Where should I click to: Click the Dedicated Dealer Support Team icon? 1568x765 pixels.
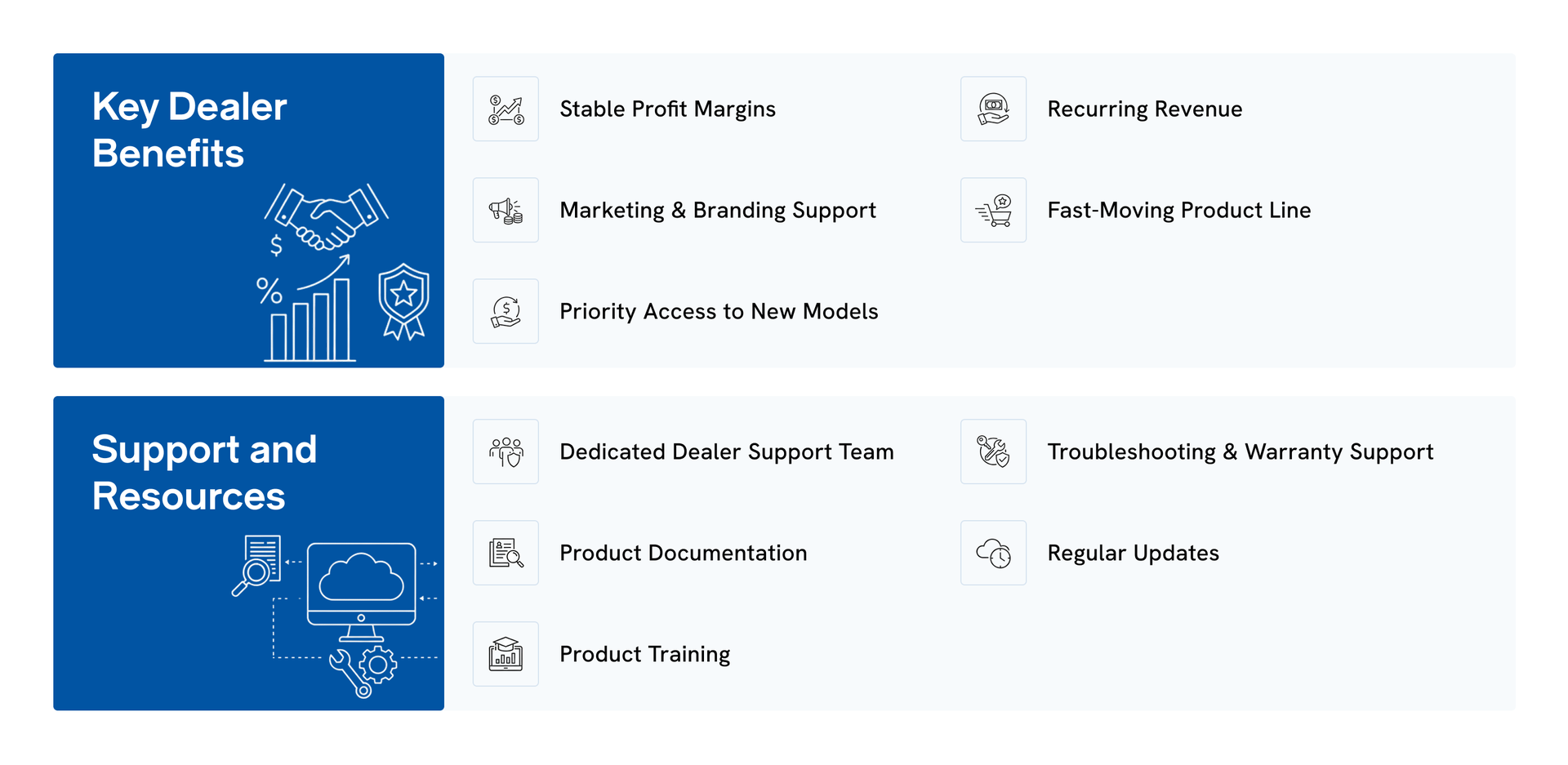506,452
